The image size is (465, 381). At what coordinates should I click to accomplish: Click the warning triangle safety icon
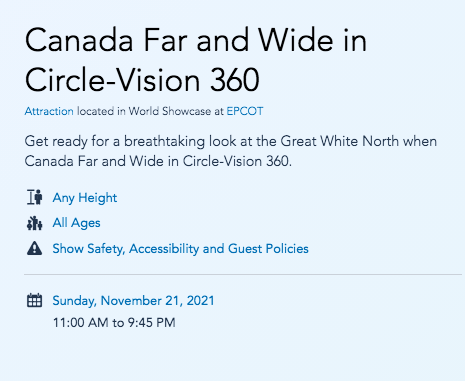[35, 248]
